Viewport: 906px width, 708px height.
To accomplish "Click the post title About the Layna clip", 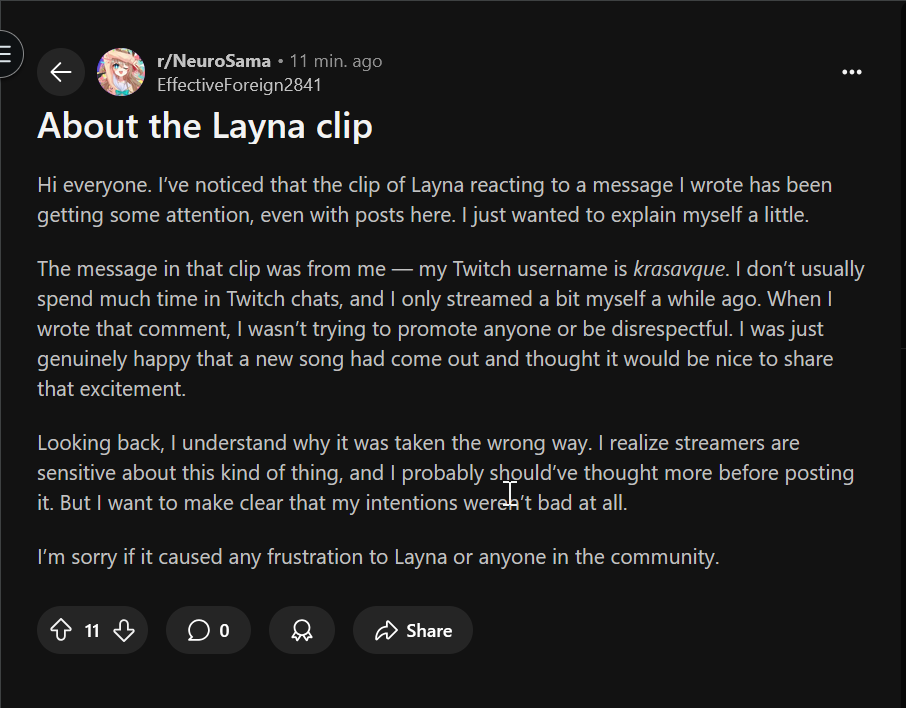I will (x=205, y=127).
